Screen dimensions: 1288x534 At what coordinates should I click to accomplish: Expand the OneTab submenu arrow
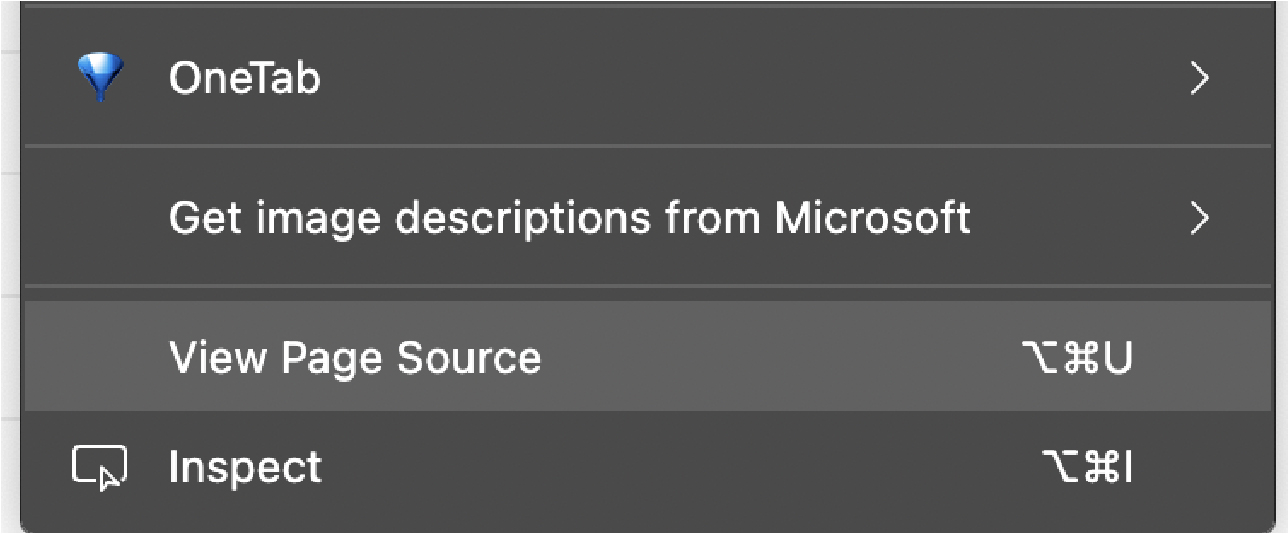coord(1199,78)
